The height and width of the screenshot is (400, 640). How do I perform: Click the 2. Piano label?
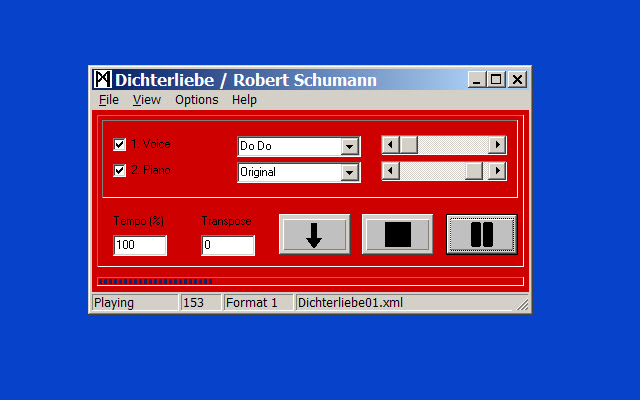point(151,170)
